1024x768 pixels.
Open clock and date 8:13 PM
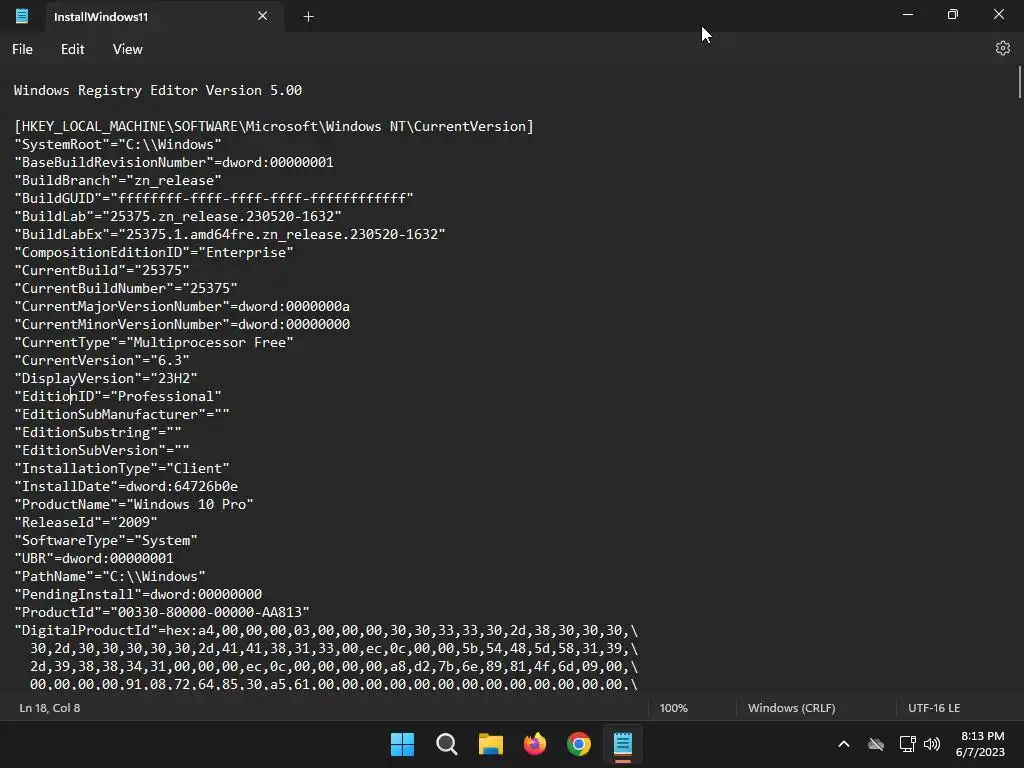click(980, 744)
